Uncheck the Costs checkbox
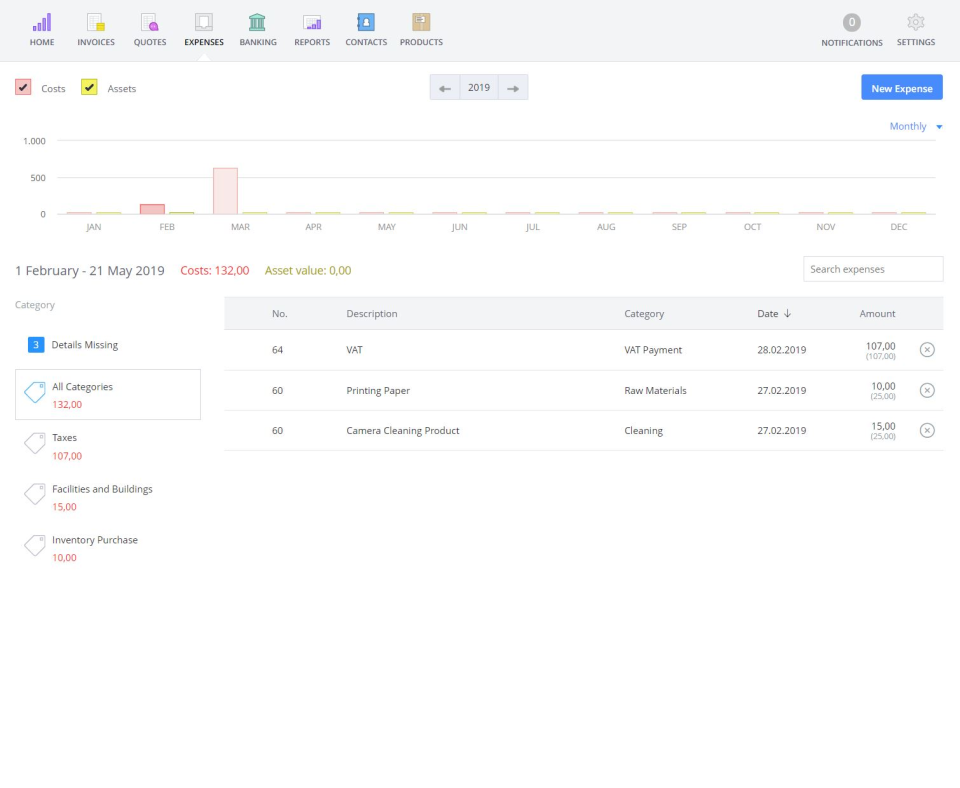Viewport: 960px width, 788px height. [23, 88]
